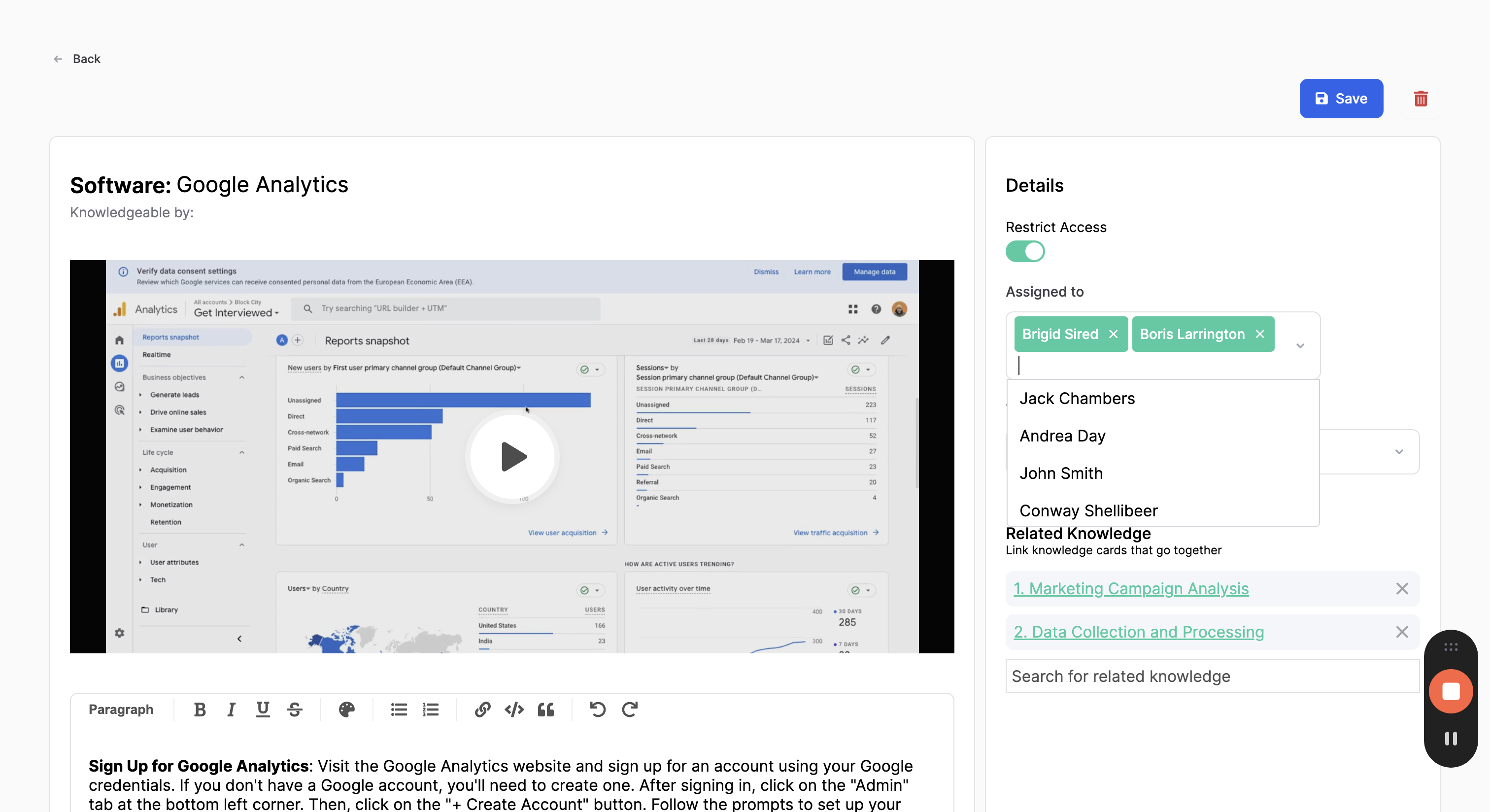Image resolution: width=1490 pixels, height=812 pixels.
Task: Select Jack Chambers from the list
Action: pyautogui.click(x=1163, y=399)
